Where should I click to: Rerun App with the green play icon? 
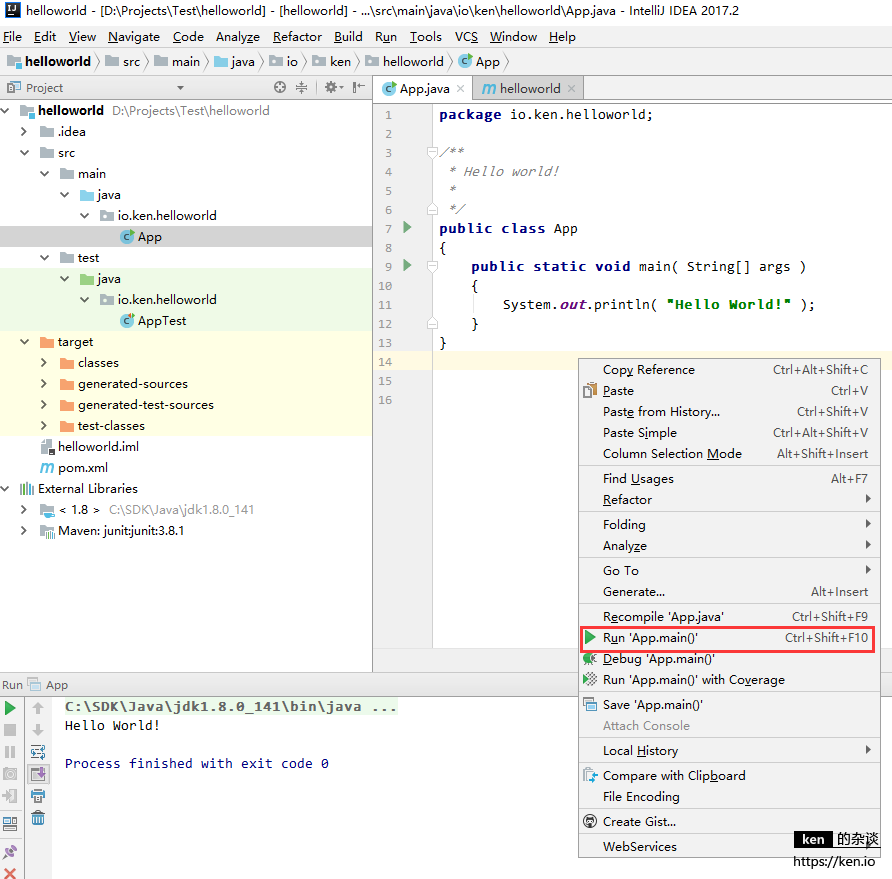tap(10, 708)
